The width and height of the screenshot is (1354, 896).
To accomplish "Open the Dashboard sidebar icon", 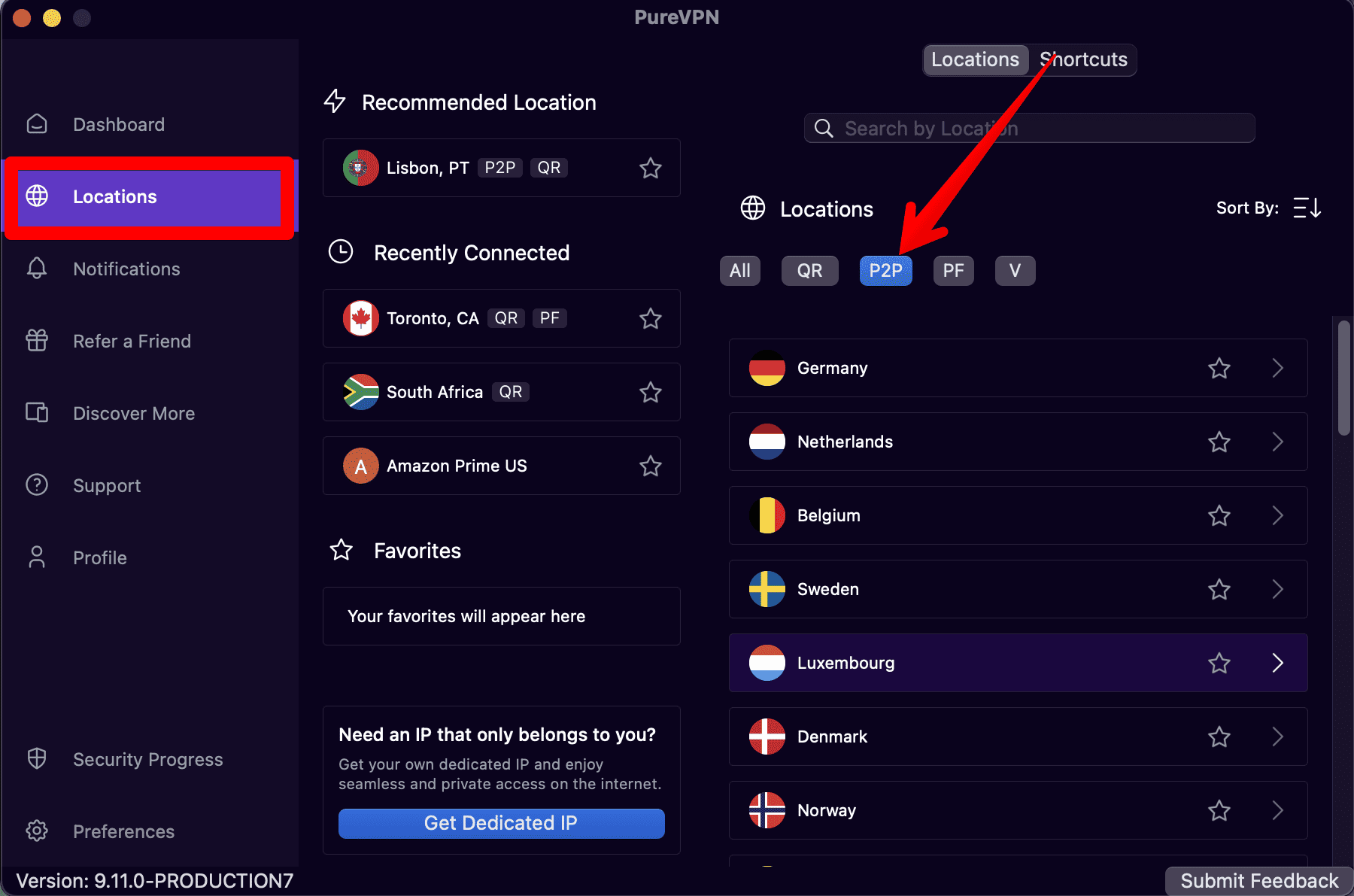I will (x=35, y=123).
